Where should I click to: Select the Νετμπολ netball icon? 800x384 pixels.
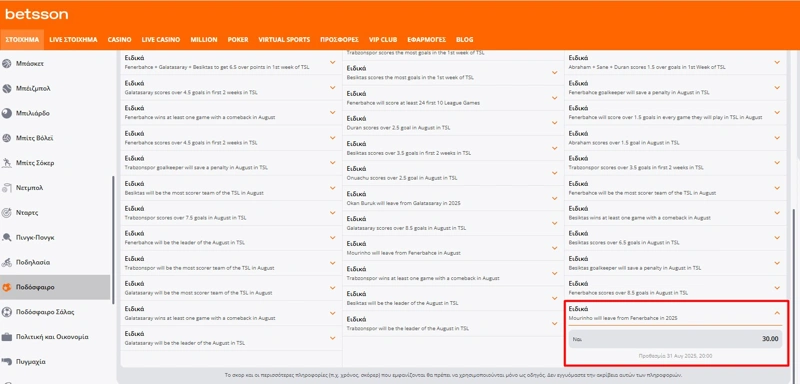click(7, 188)
